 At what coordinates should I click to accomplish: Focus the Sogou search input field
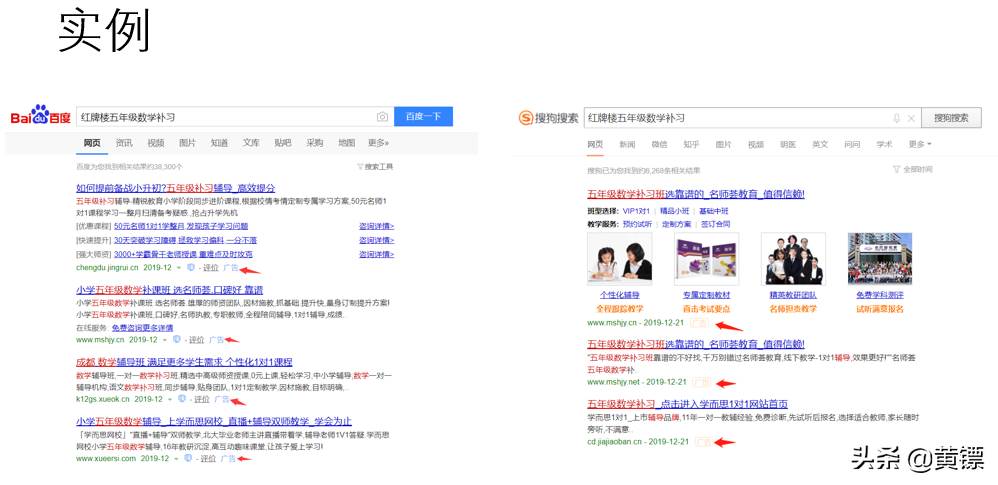tap(738, 118)
